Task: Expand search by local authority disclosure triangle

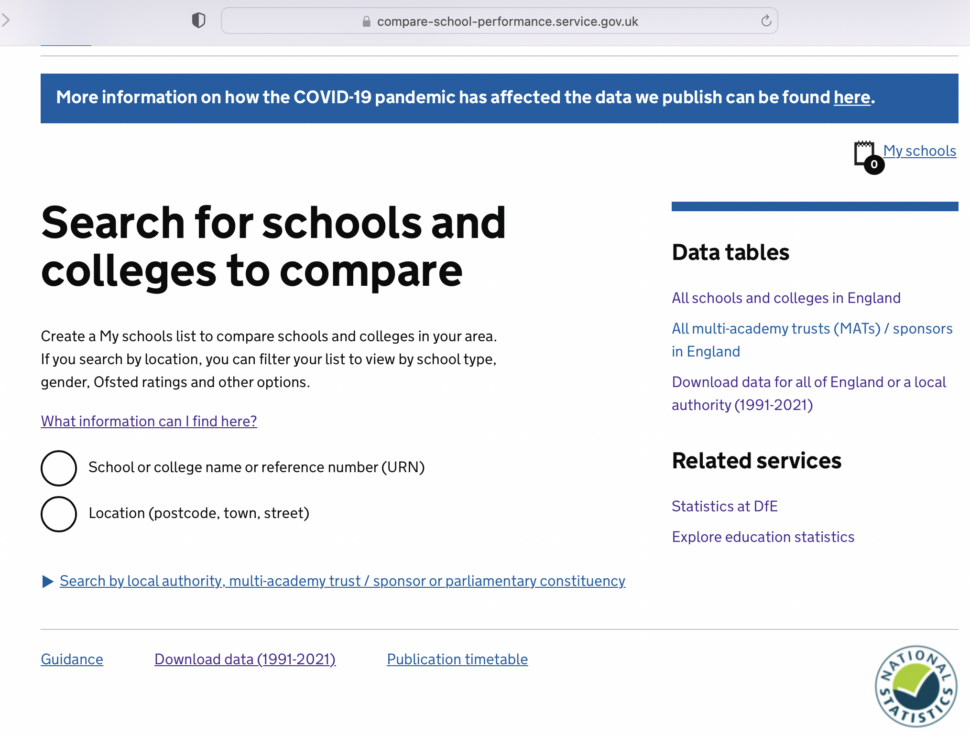Action: (x=47, y=582)
